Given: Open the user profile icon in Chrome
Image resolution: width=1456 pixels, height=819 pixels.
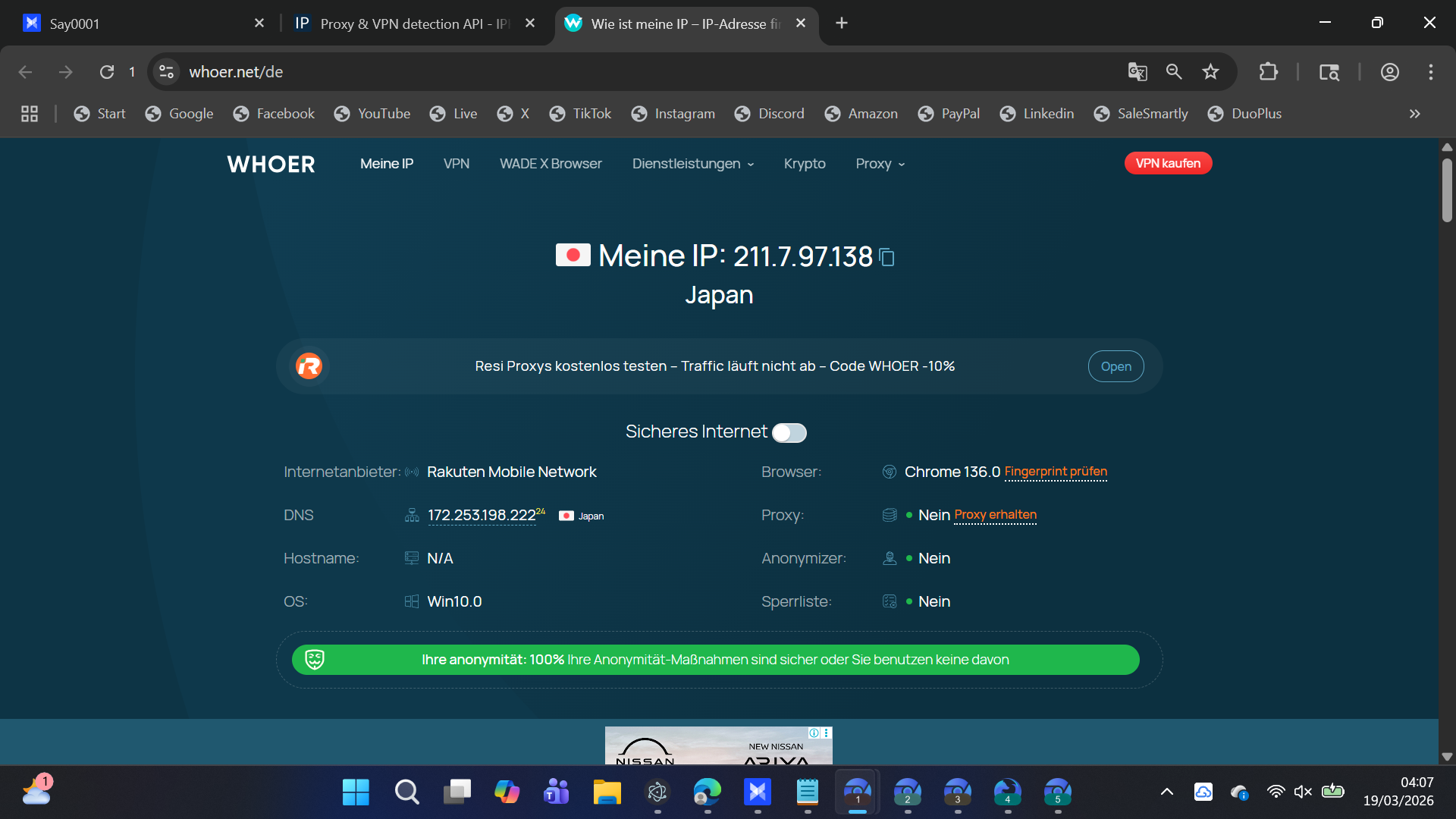Looking at the screenshot, I should point(1389,72).
